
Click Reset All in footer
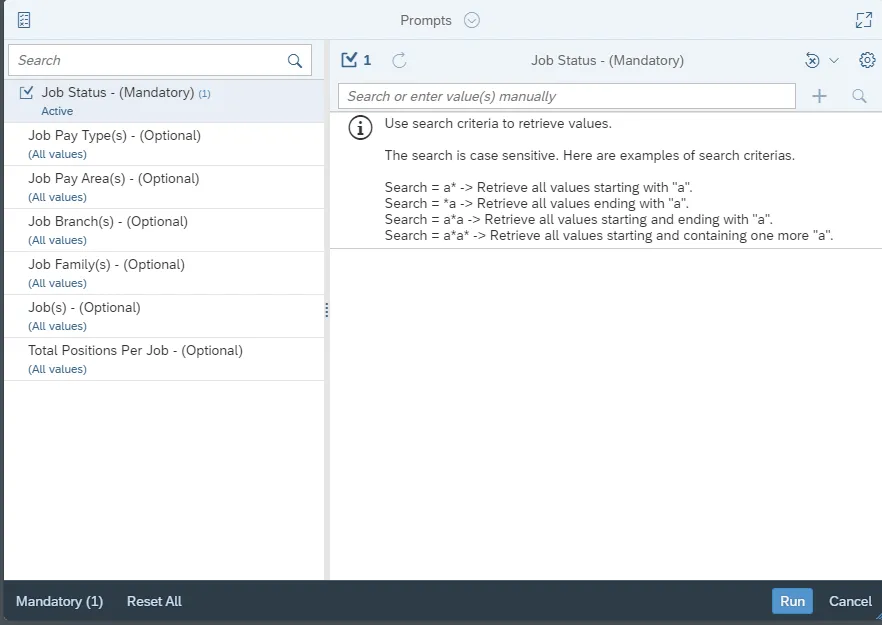(154, 601)
